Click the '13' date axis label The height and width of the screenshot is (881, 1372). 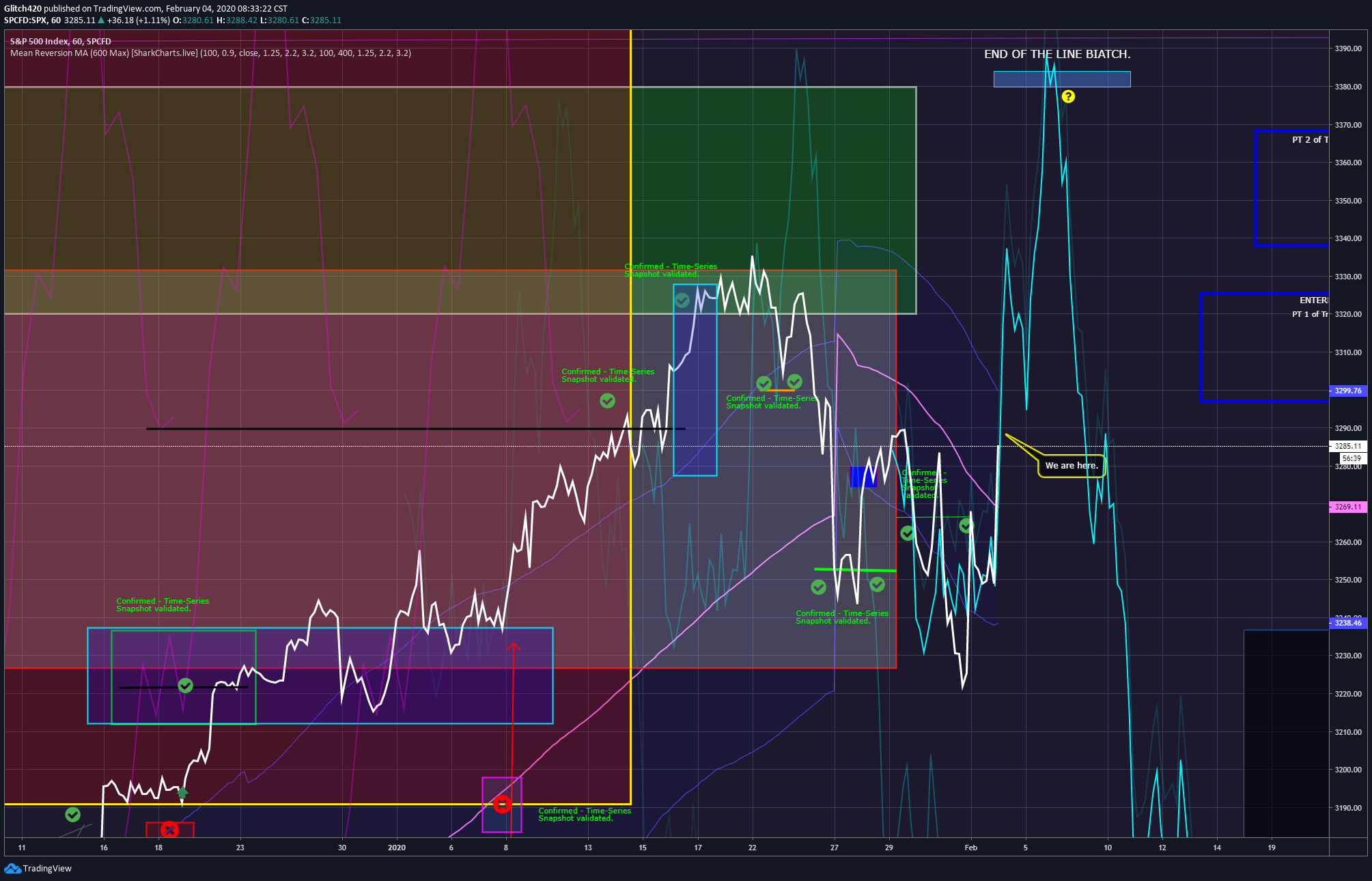tap(588, 848)
